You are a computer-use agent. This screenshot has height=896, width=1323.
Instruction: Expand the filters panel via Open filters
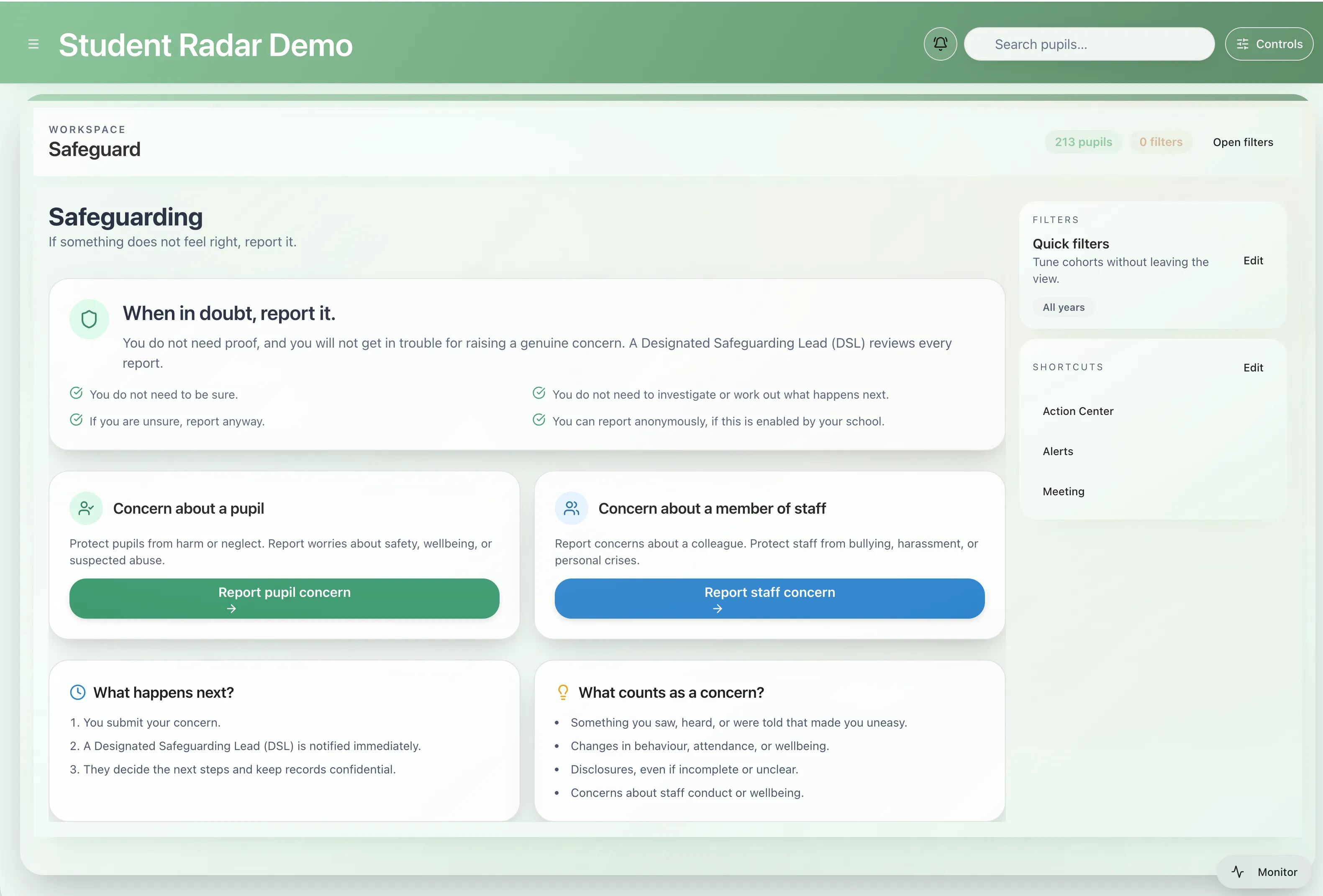1243,142
